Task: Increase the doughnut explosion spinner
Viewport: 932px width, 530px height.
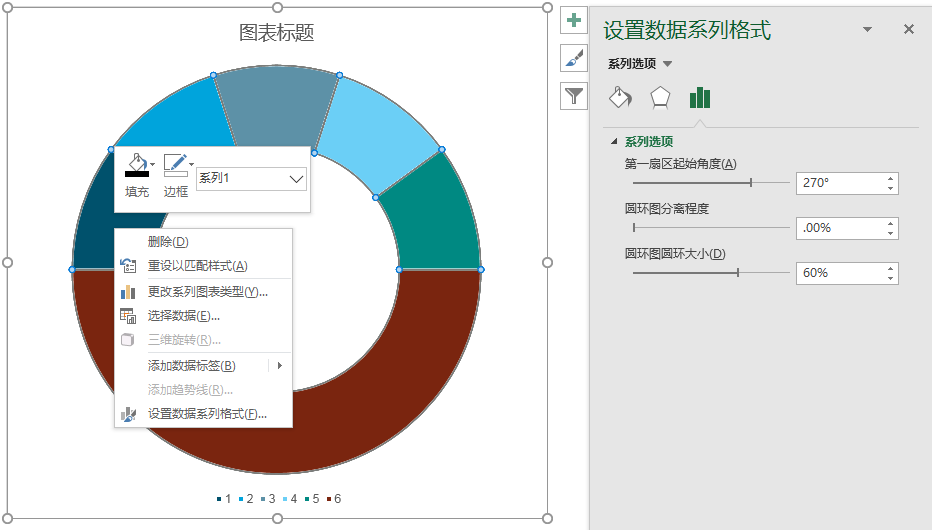Action: pyautogui.click(x=890, y=223)
